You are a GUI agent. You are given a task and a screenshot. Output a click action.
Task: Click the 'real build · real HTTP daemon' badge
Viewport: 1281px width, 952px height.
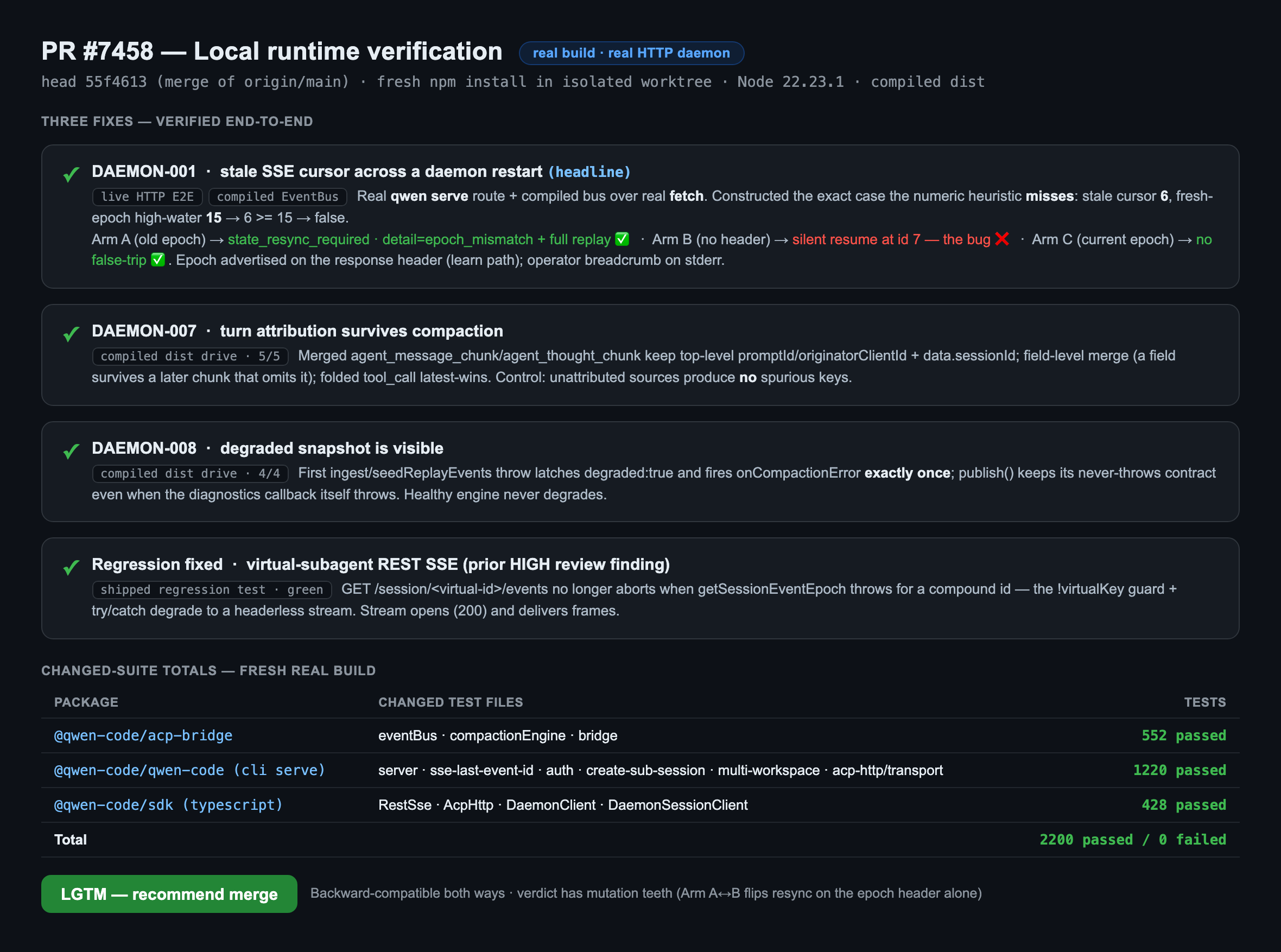(631, 53)
